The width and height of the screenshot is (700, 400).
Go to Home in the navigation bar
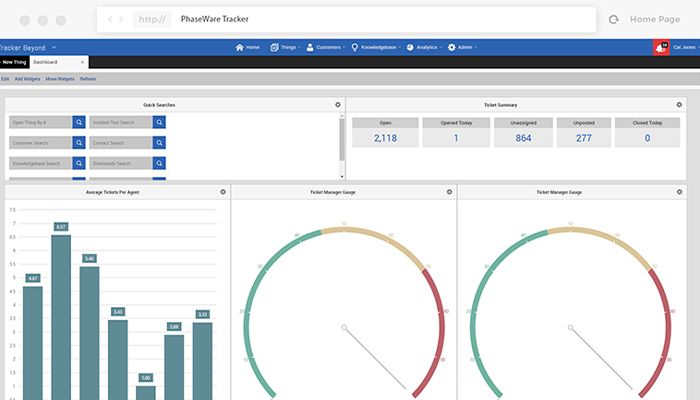click(247, 47)
